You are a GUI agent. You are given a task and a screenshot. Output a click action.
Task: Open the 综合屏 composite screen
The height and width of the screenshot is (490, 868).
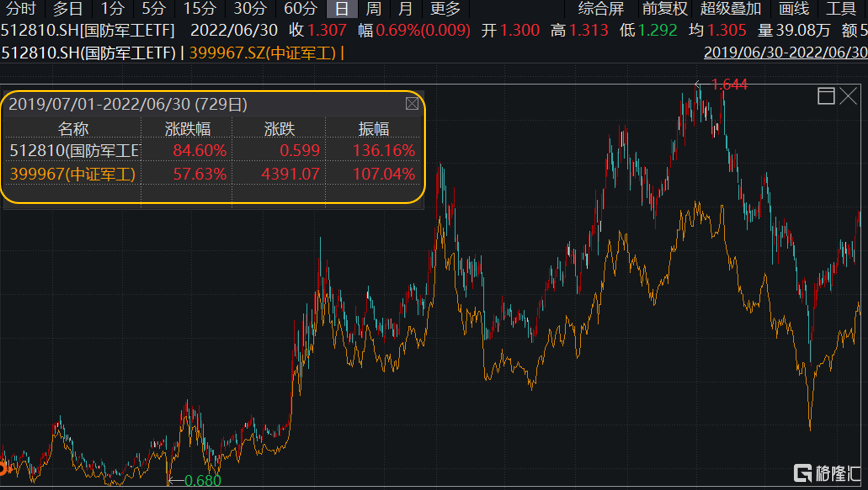pyautogui.click(x=601, y=8)
